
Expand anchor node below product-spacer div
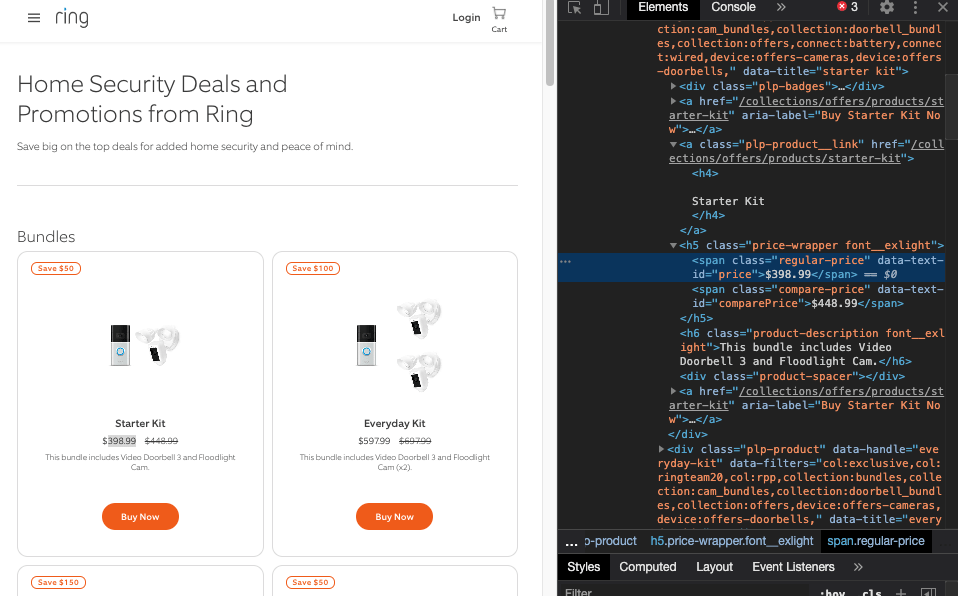coord(673,391)
